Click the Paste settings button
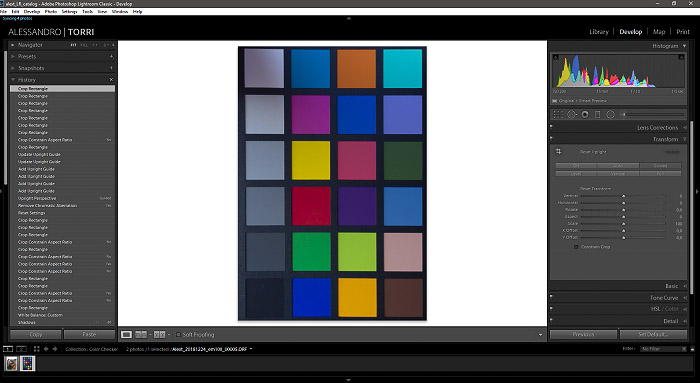 click(89, 334)
